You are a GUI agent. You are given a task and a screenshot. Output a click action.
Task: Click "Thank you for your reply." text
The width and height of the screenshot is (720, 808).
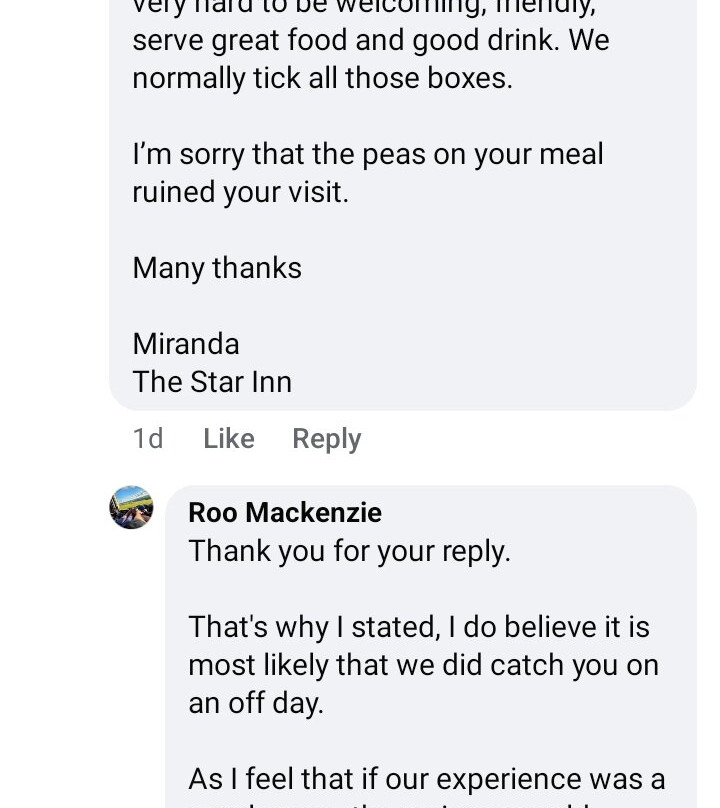point(349,551)
